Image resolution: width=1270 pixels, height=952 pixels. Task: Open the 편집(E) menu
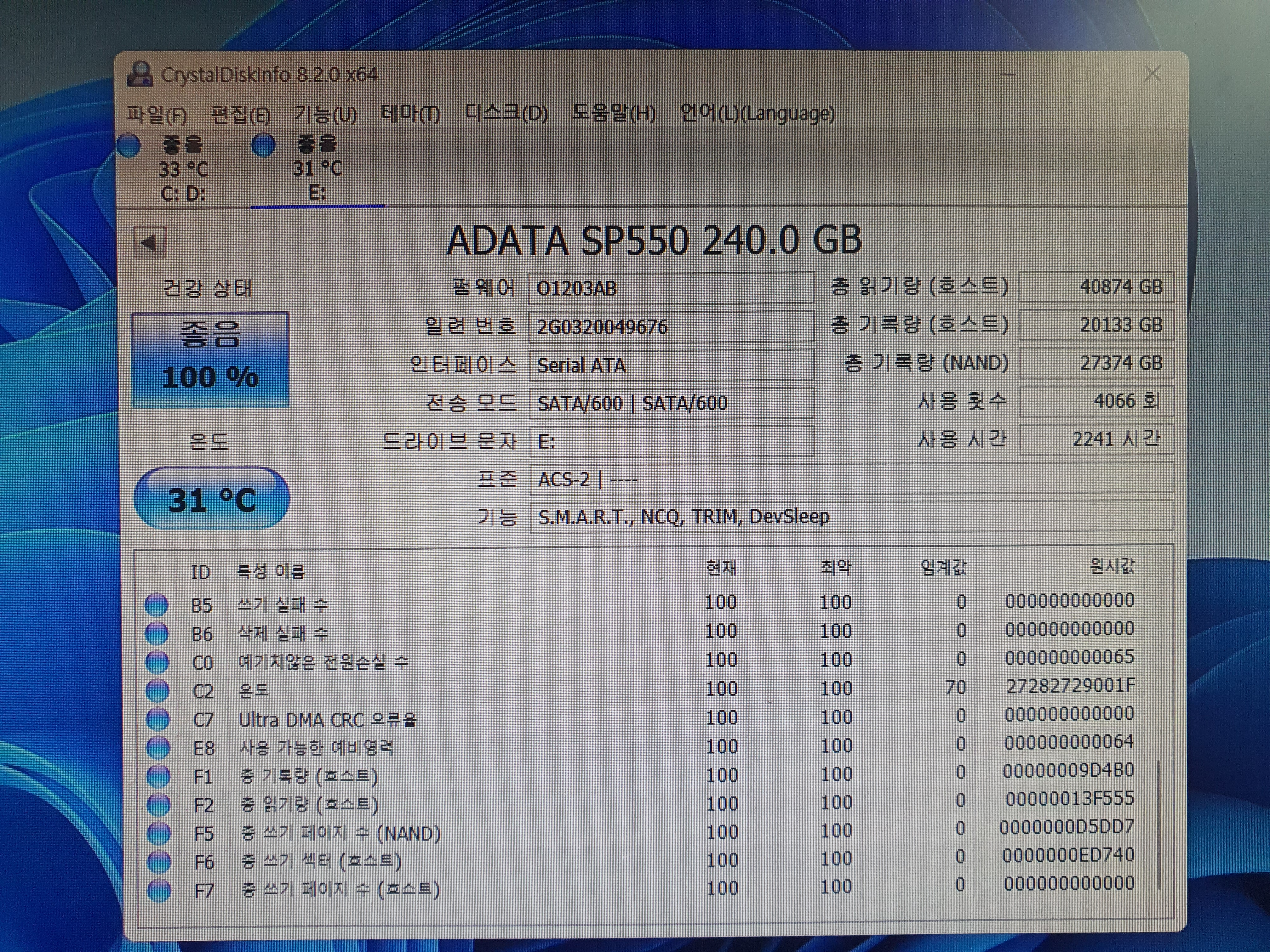tap(241, 115)
